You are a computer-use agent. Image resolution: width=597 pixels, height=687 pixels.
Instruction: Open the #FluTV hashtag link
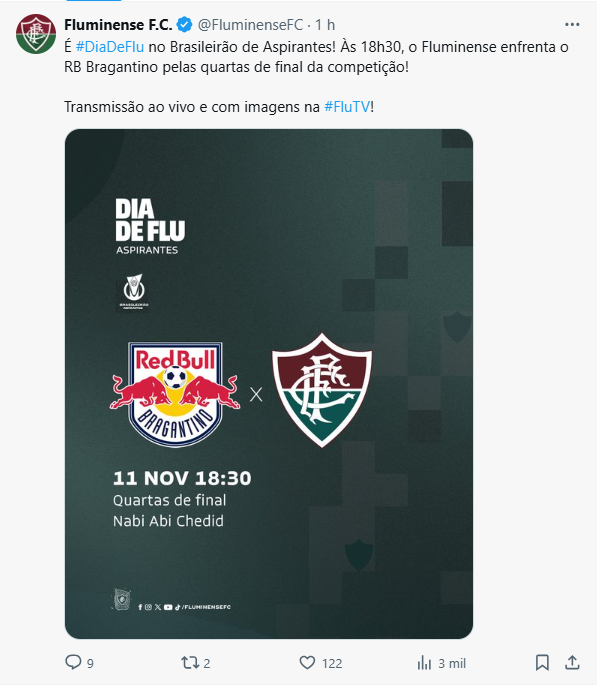(347, 107)
